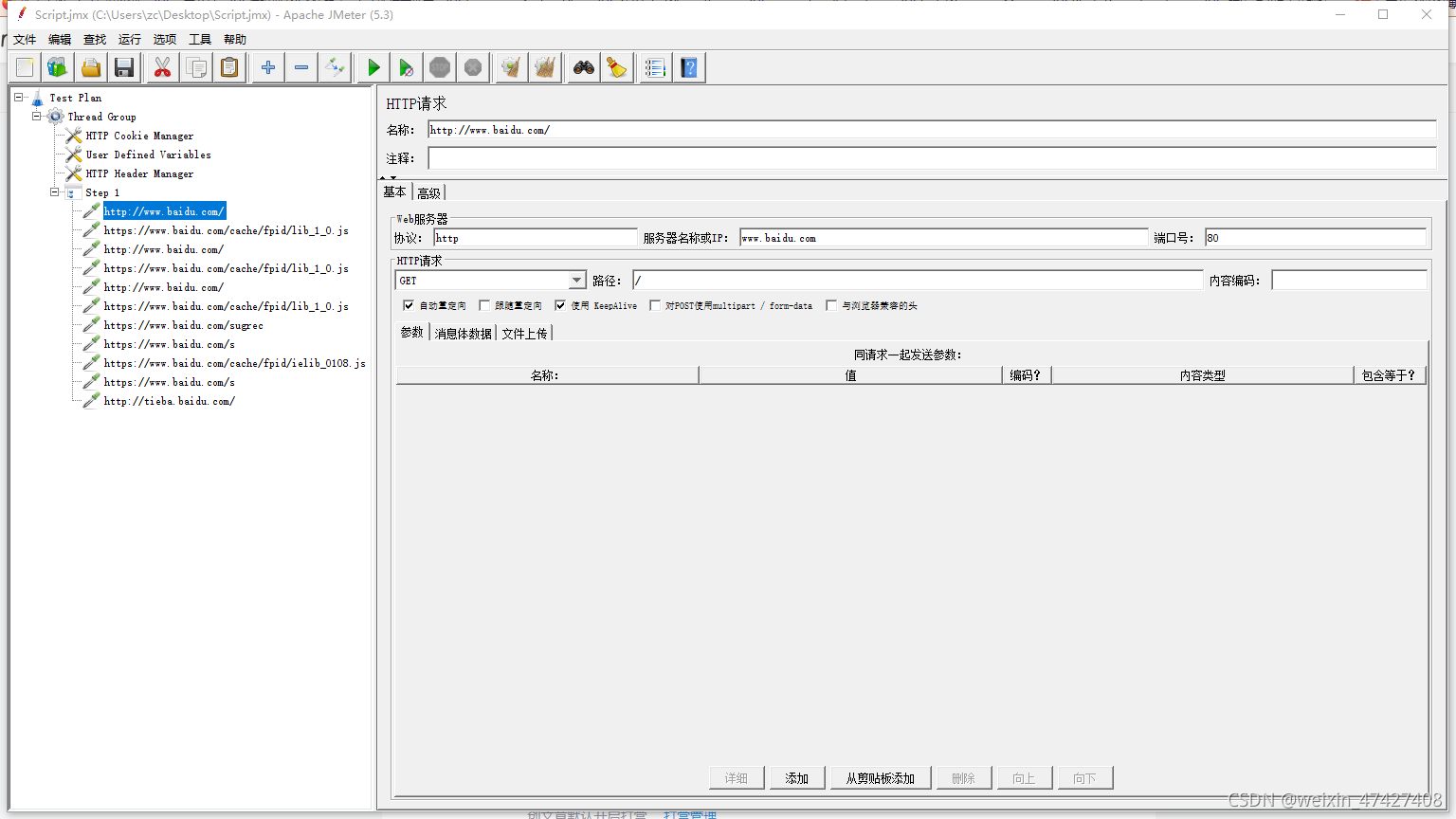The width and height of the screenshot is (1456, 819).
Task: Collapse the Step 1 tree node
Action: point(55,191)
